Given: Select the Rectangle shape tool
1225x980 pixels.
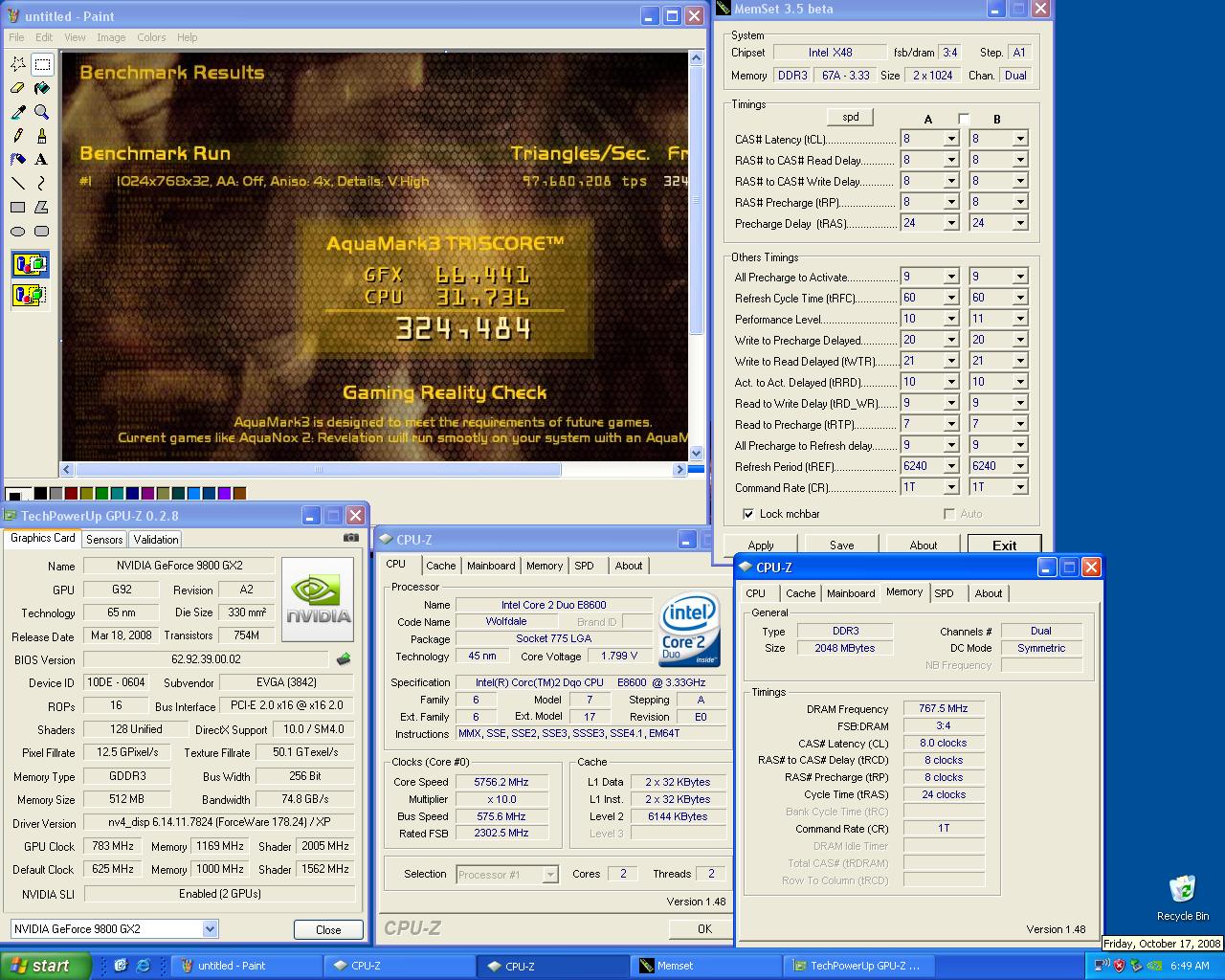Looking at the screenshot, I should [18, 208].
